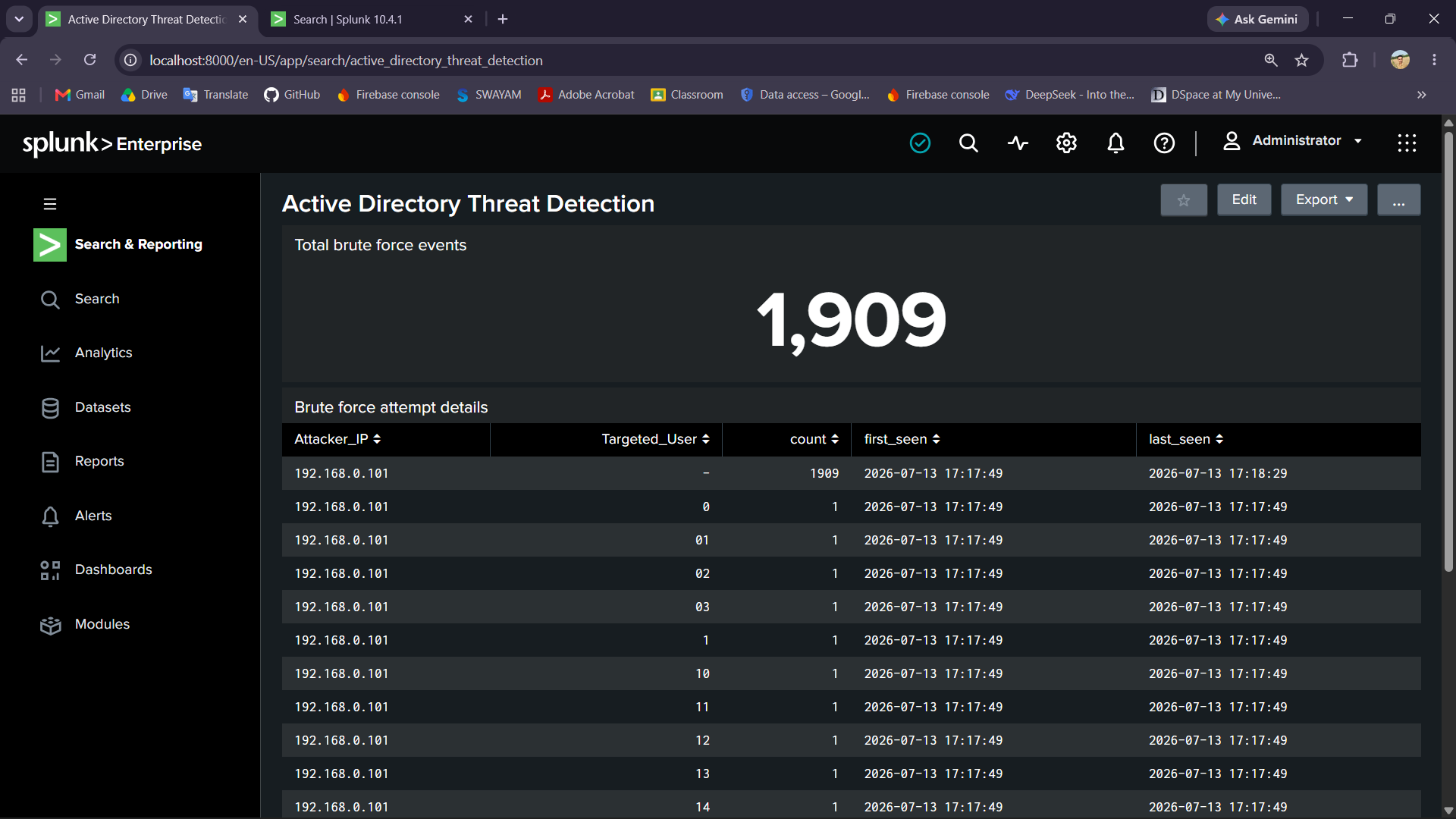Open the more actions ellipsis menu

coord(1398,200)
